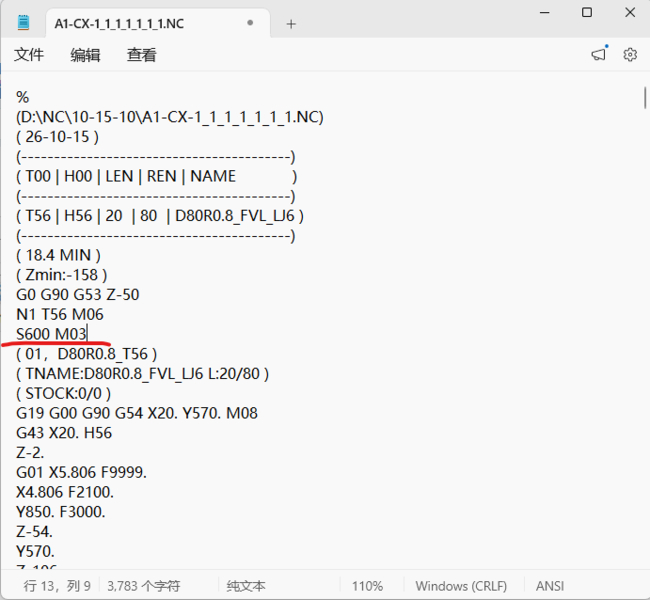650x600 pixels.
Task: Open the 文件 menu
Action: (x=29, y=55)
